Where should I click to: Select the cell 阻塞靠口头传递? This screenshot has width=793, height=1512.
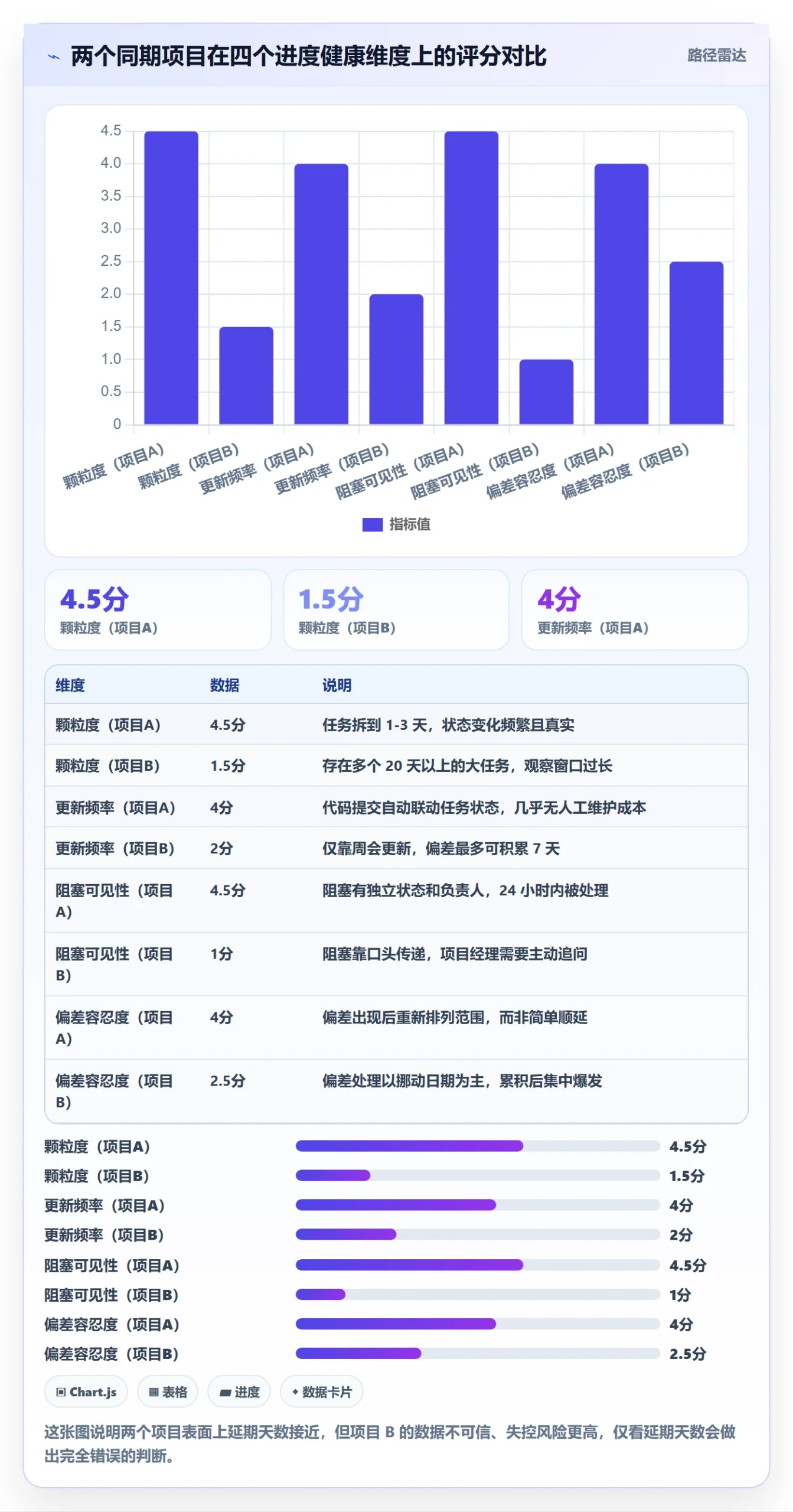coord(455,954)
